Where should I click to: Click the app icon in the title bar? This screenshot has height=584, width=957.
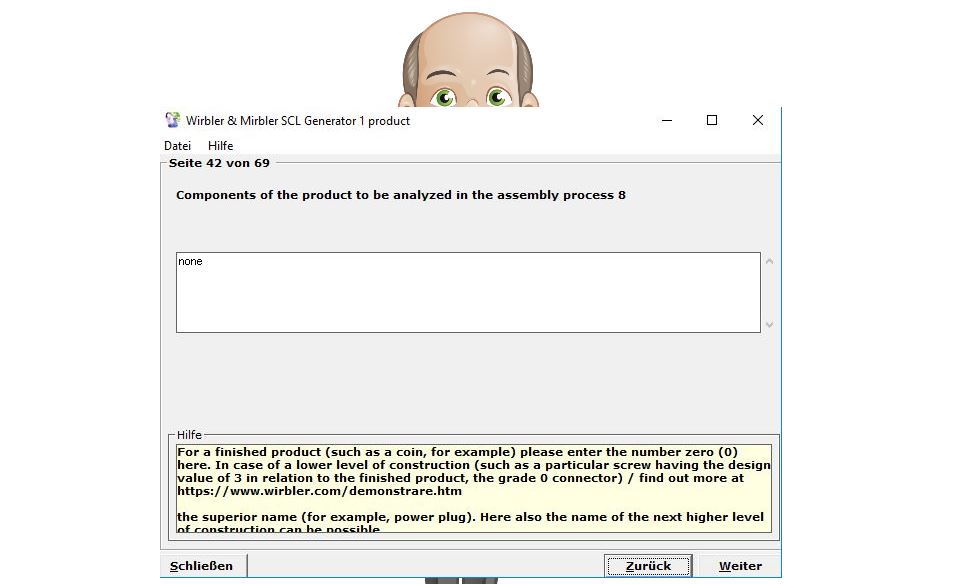coord(173,121)
